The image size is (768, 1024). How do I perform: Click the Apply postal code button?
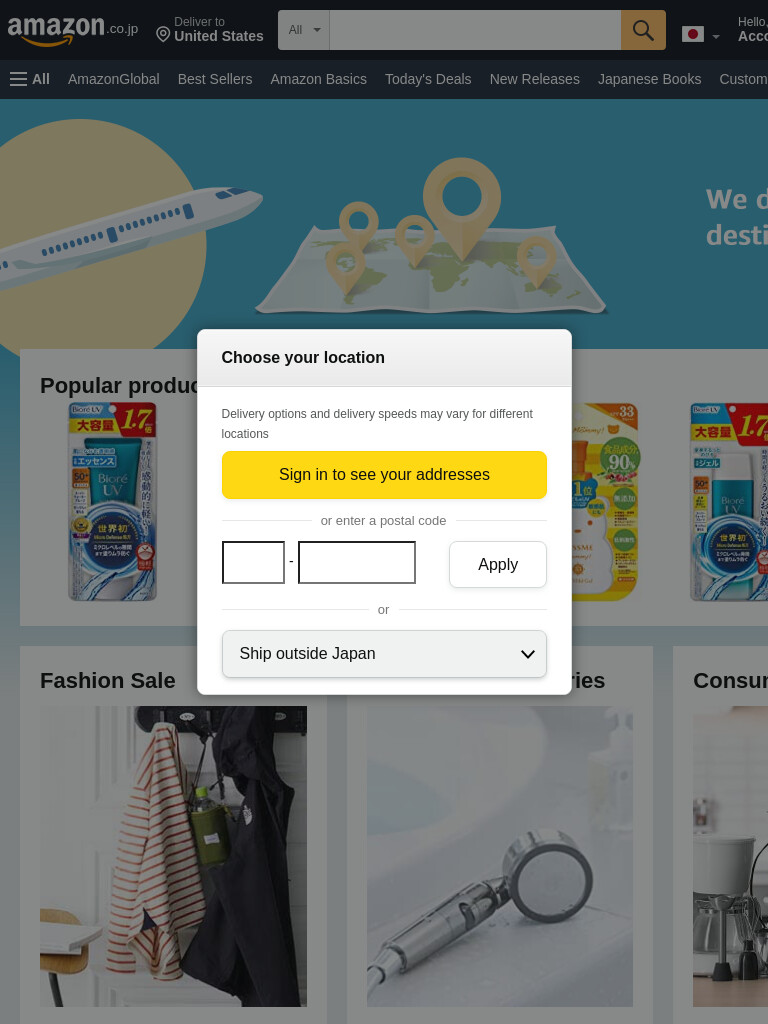point(498,564)
